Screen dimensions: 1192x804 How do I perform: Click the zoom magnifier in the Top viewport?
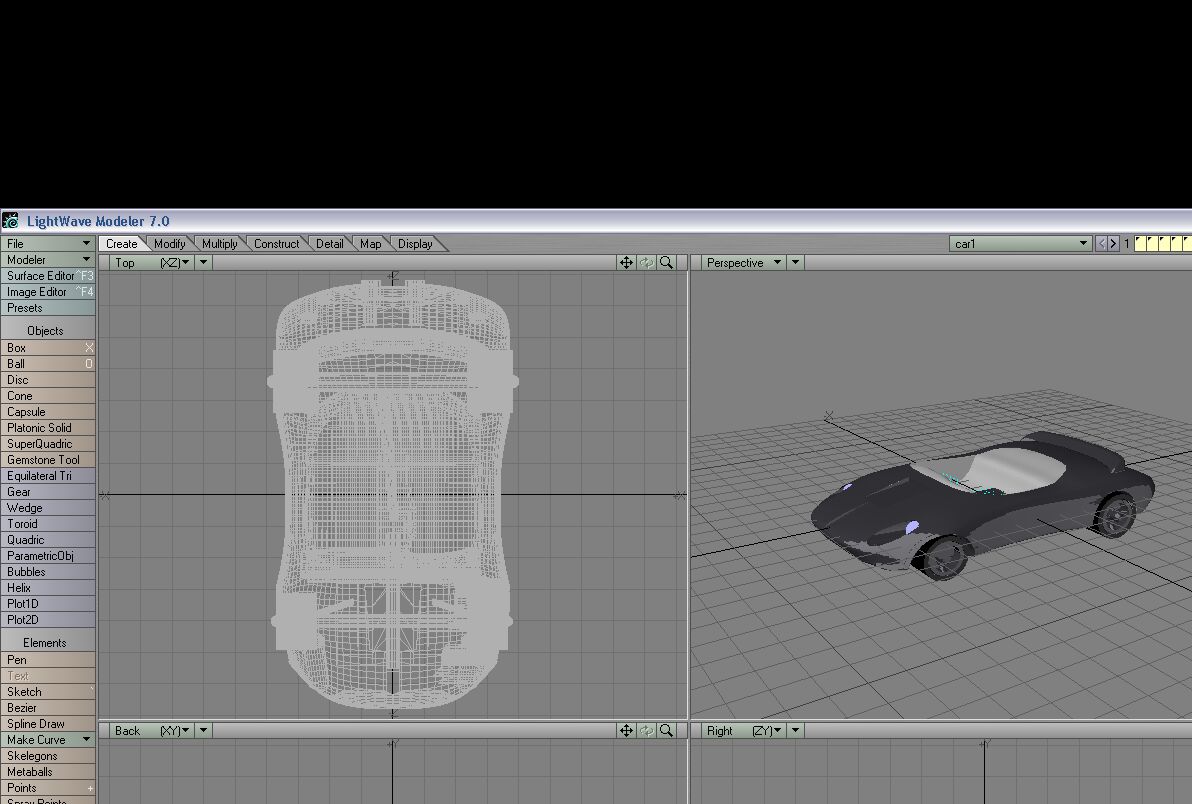666,263
